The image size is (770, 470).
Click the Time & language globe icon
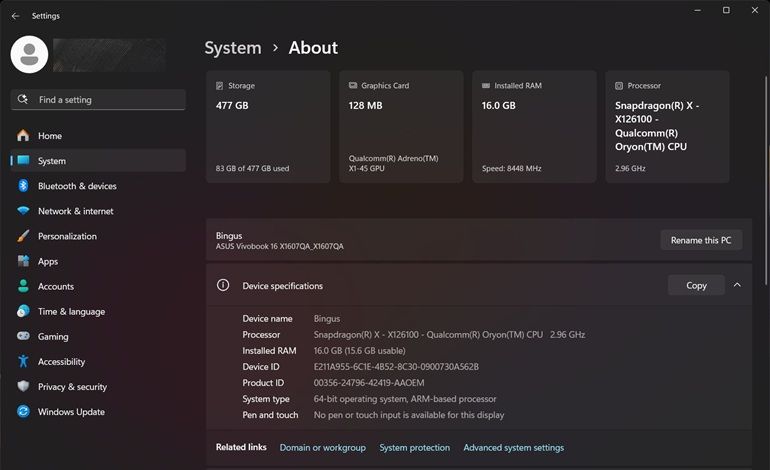[23, 311]
